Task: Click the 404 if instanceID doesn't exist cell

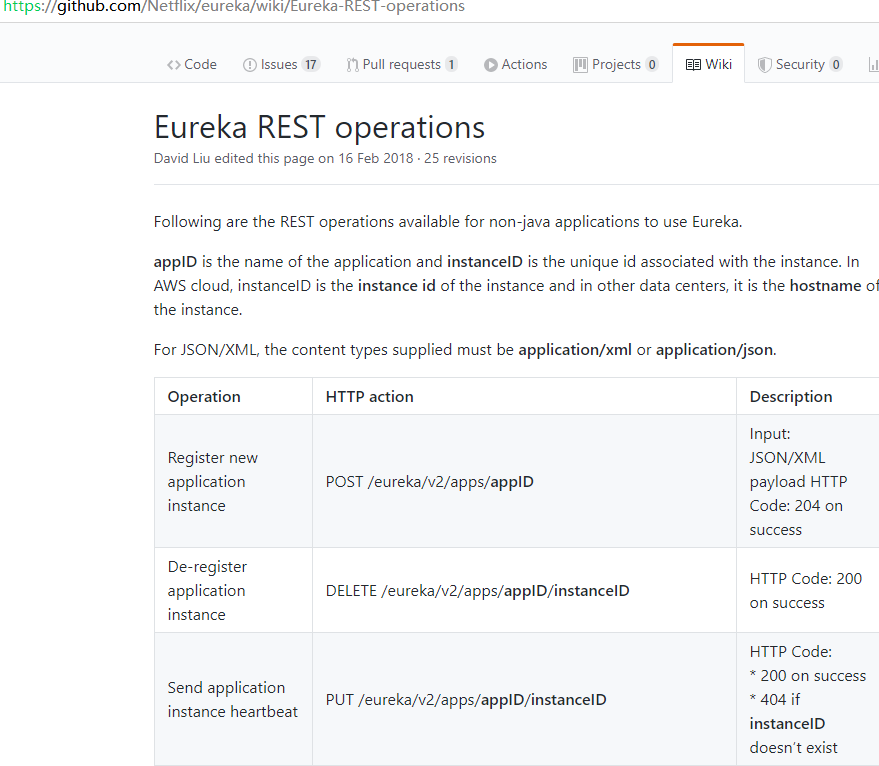Action: 808,699
